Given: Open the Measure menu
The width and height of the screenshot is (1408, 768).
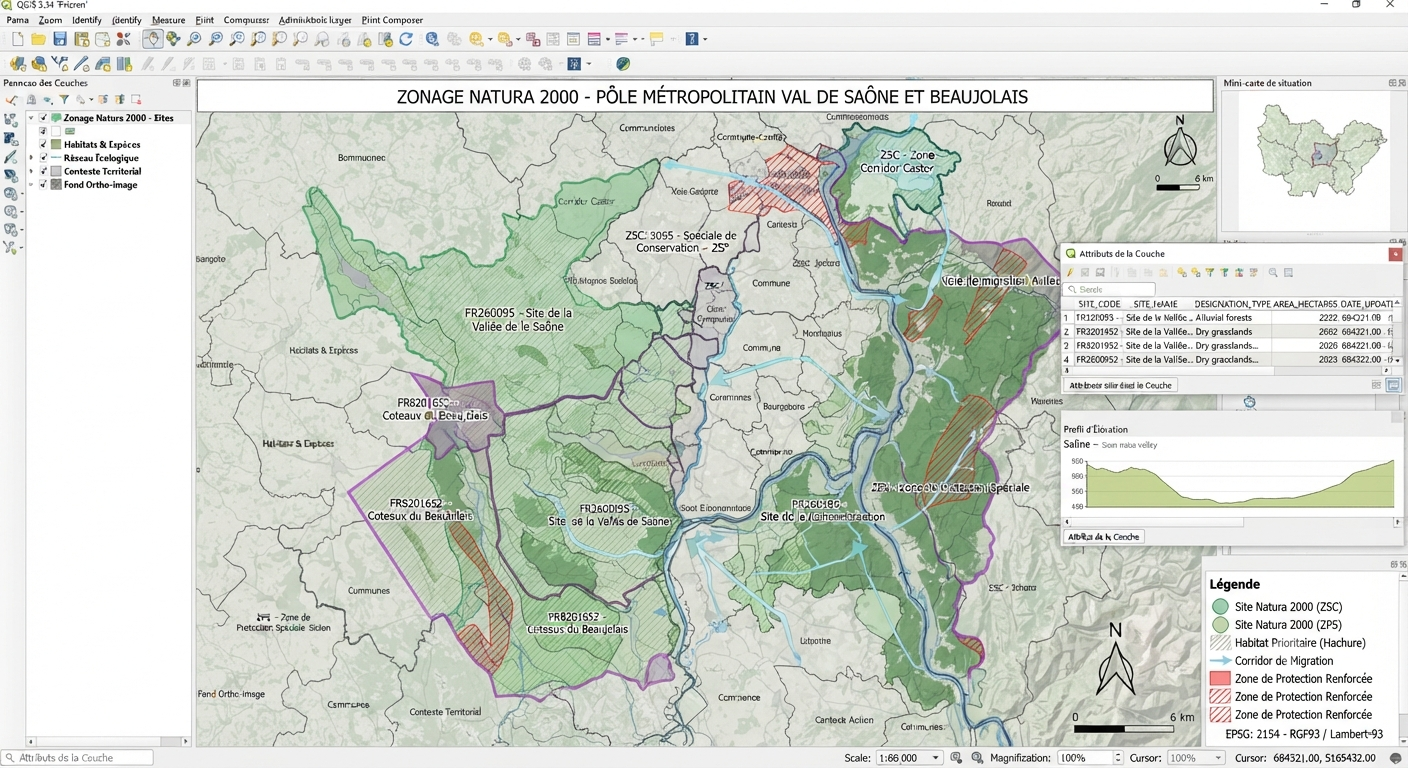Looking at the screenshot, I should [168, 20].
